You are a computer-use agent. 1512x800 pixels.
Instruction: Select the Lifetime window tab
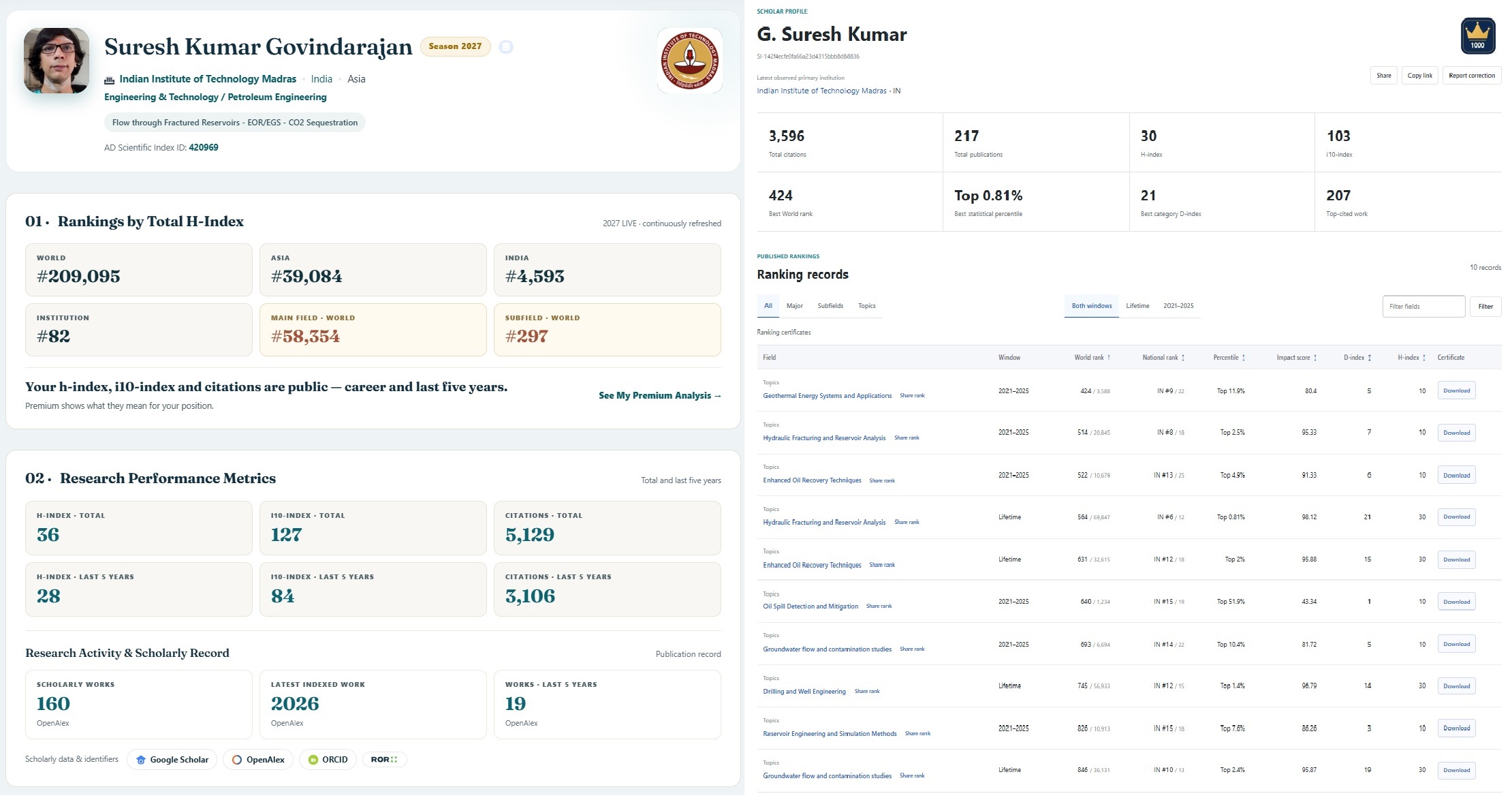click(1137, 306)
